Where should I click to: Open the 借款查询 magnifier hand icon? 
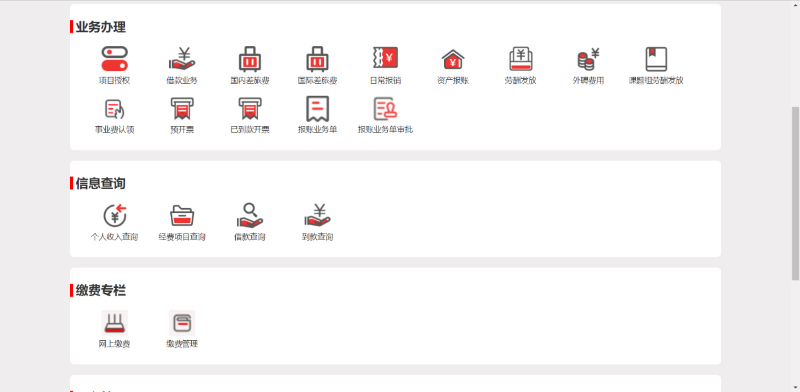250,215
